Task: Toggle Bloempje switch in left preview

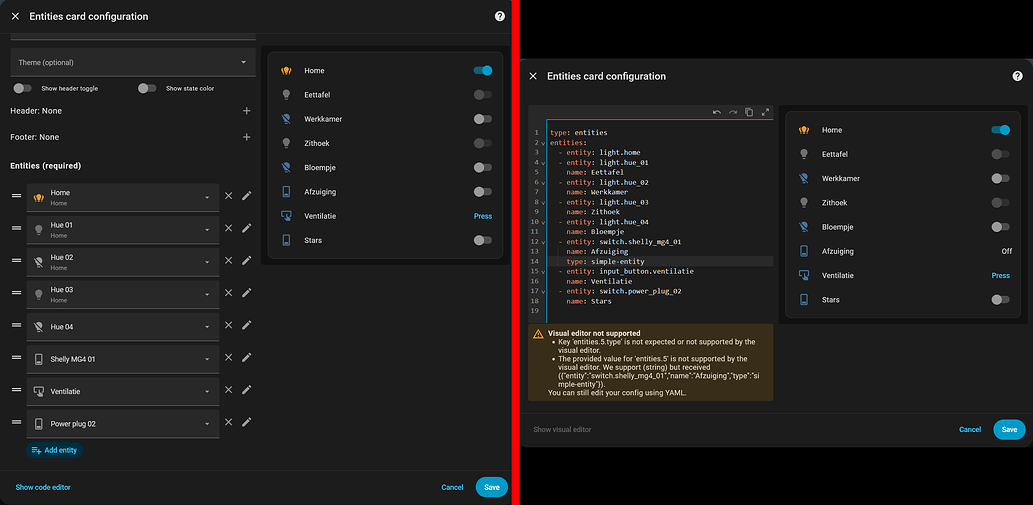Action: pyautogui.click(x=483, y=167)
